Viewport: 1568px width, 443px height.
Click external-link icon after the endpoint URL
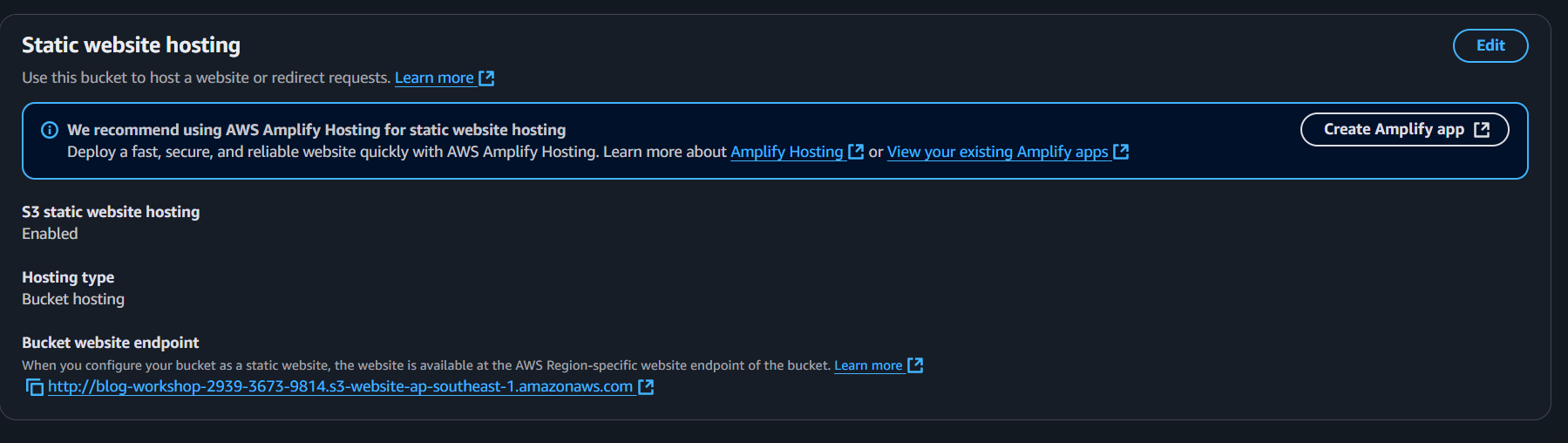pos(646,387)
